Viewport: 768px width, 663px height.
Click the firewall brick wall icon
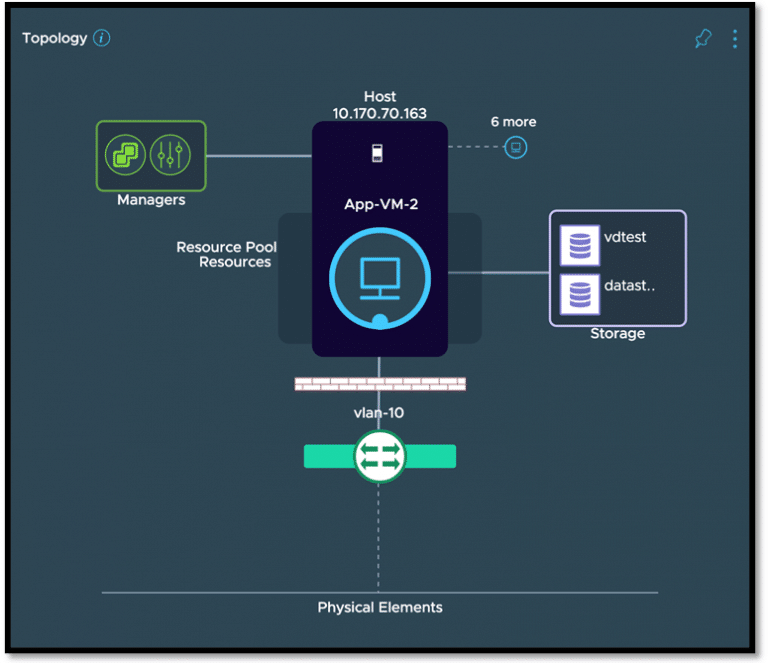tap(380, 383)
